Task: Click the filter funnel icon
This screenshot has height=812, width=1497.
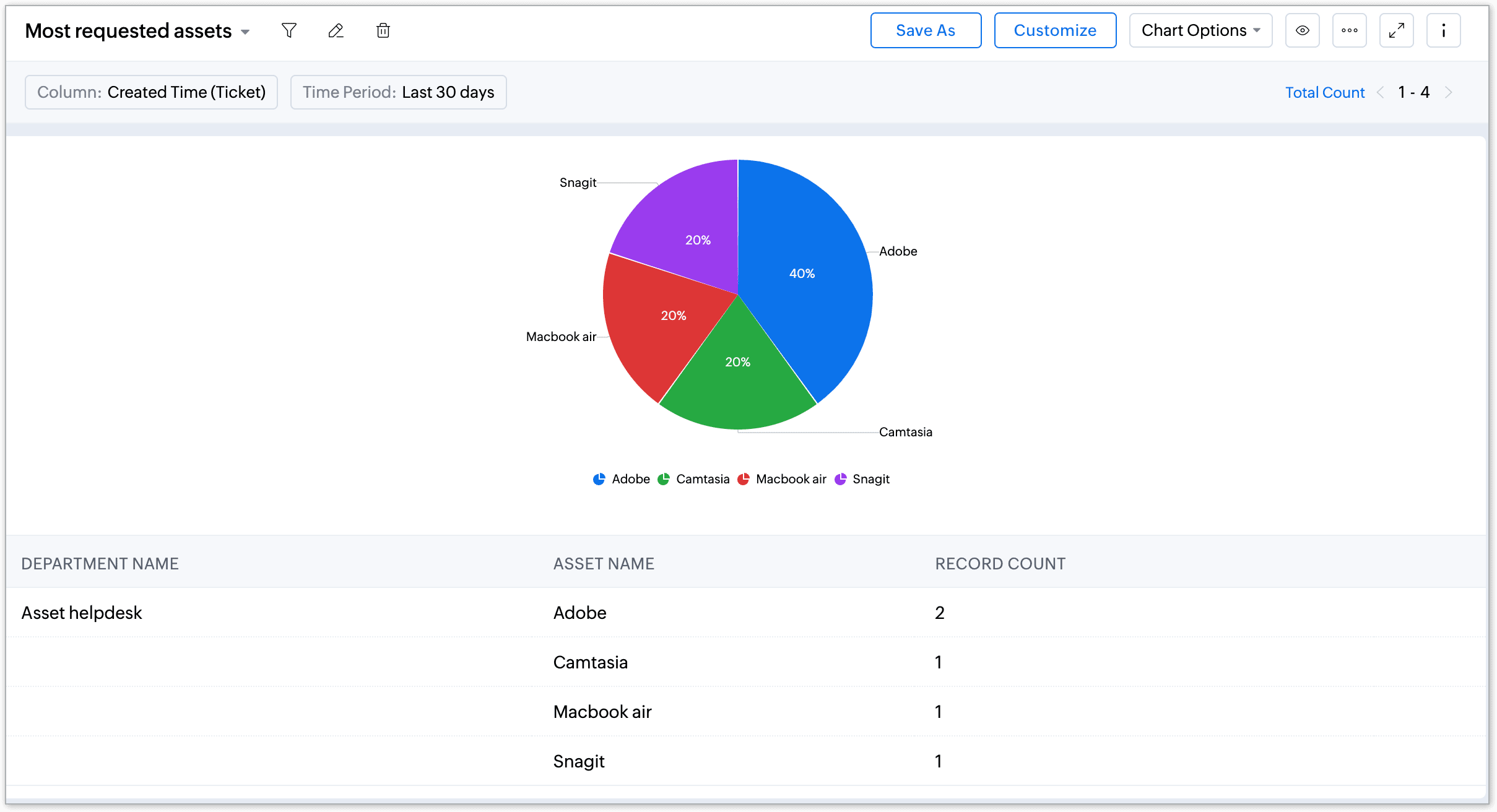Action: tap(289, 30)
